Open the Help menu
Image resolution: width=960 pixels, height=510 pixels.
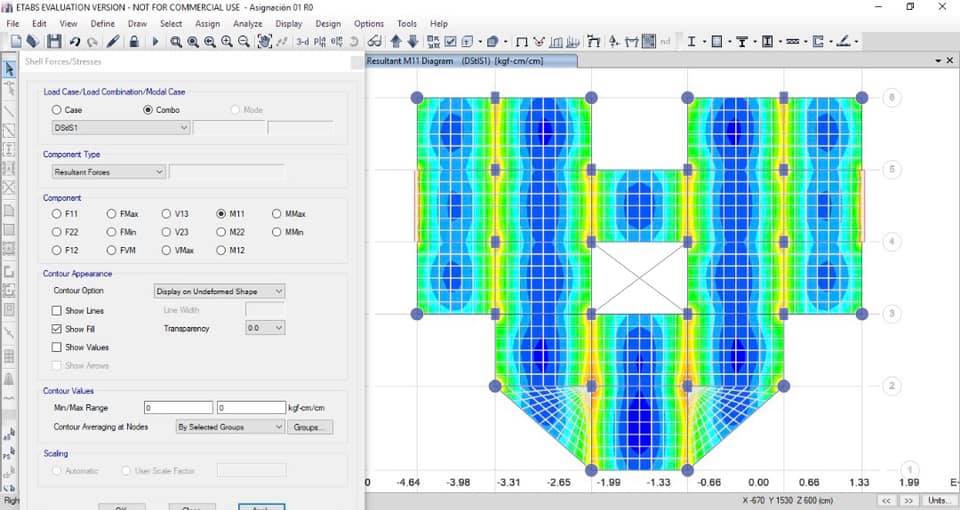[438, 23]
